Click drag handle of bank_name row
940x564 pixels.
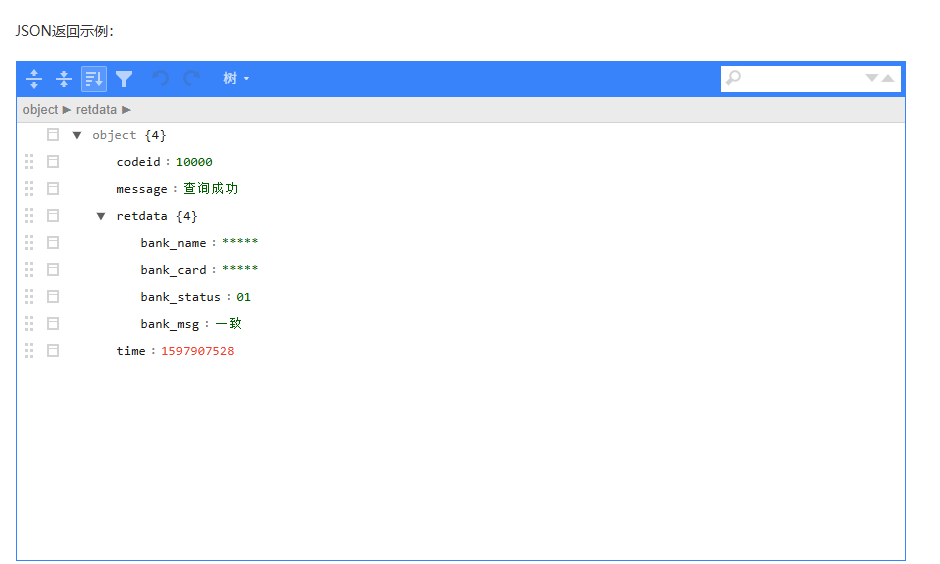point(29,243)
